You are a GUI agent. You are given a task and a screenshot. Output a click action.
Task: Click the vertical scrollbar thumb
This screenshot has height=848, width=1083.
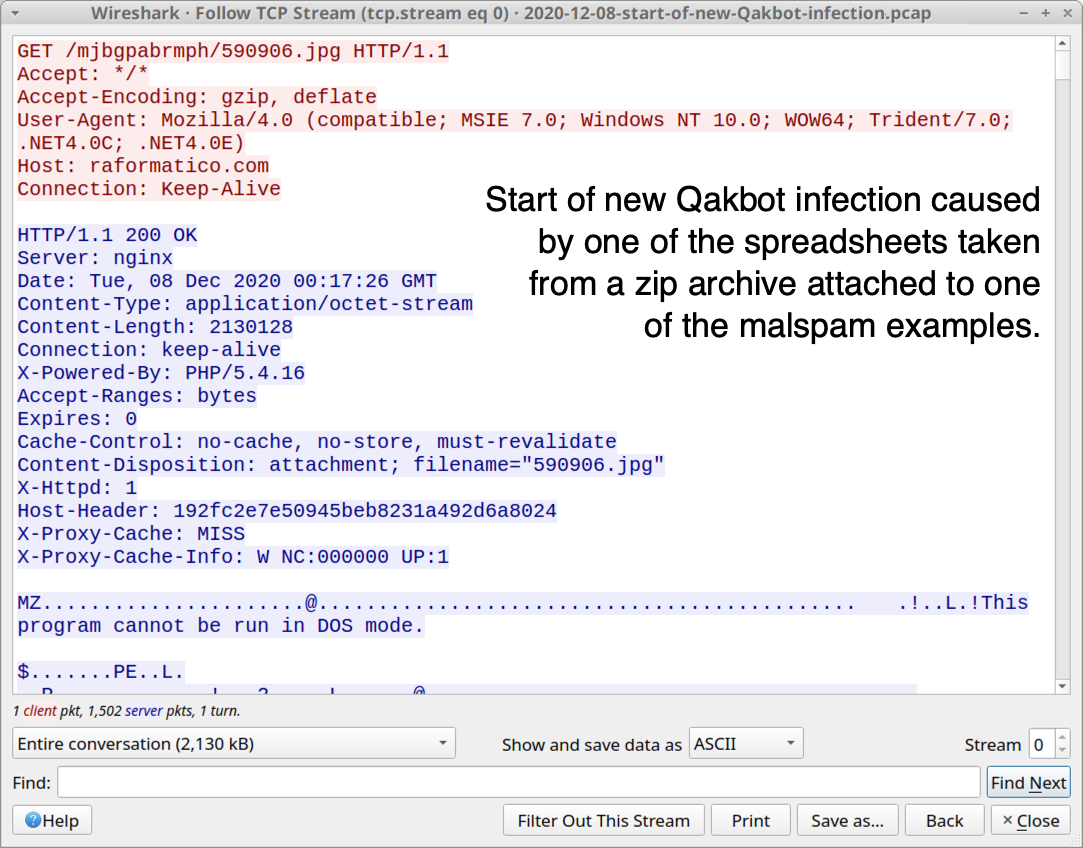tap(1062, 64)
